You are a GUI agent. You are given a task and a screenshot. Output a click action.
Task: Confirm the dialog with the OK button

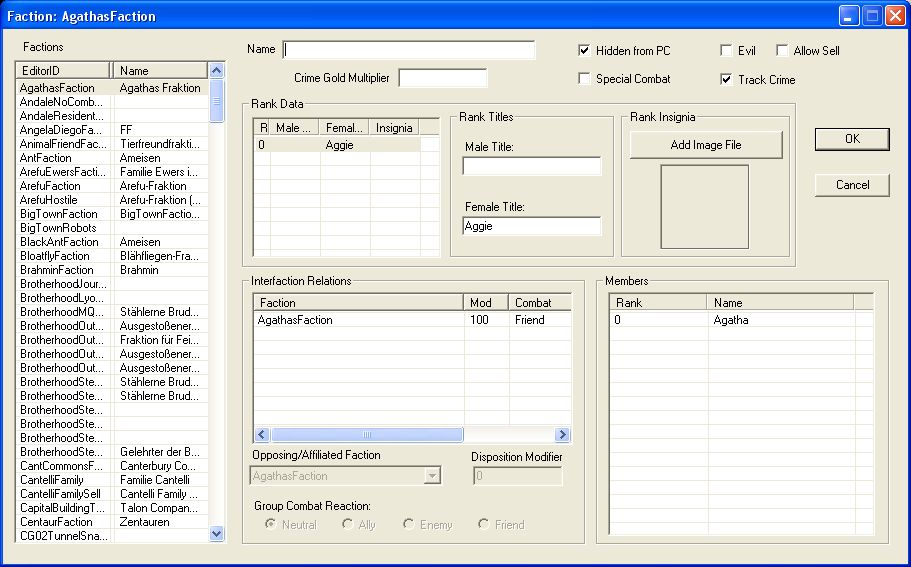(x=852, y=139)
